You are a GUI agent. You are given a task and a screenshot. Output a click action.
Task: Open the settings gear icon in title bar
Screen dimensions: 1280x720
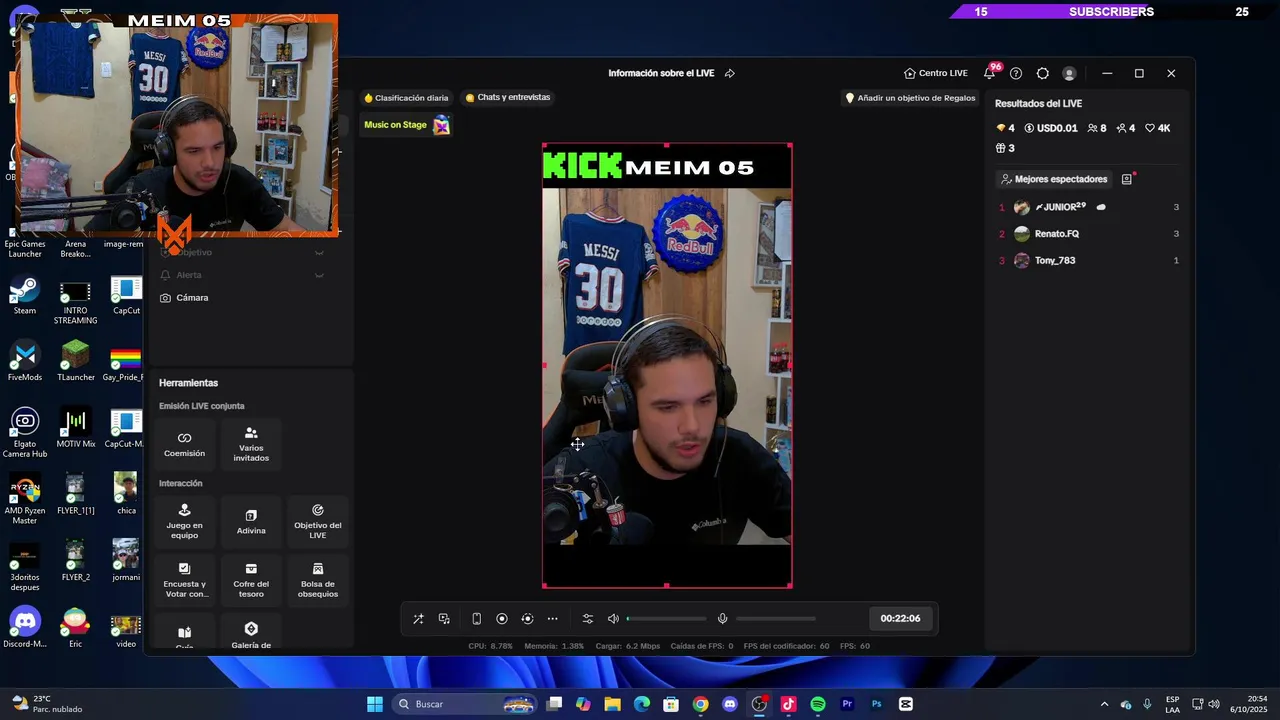[1043, 73]
